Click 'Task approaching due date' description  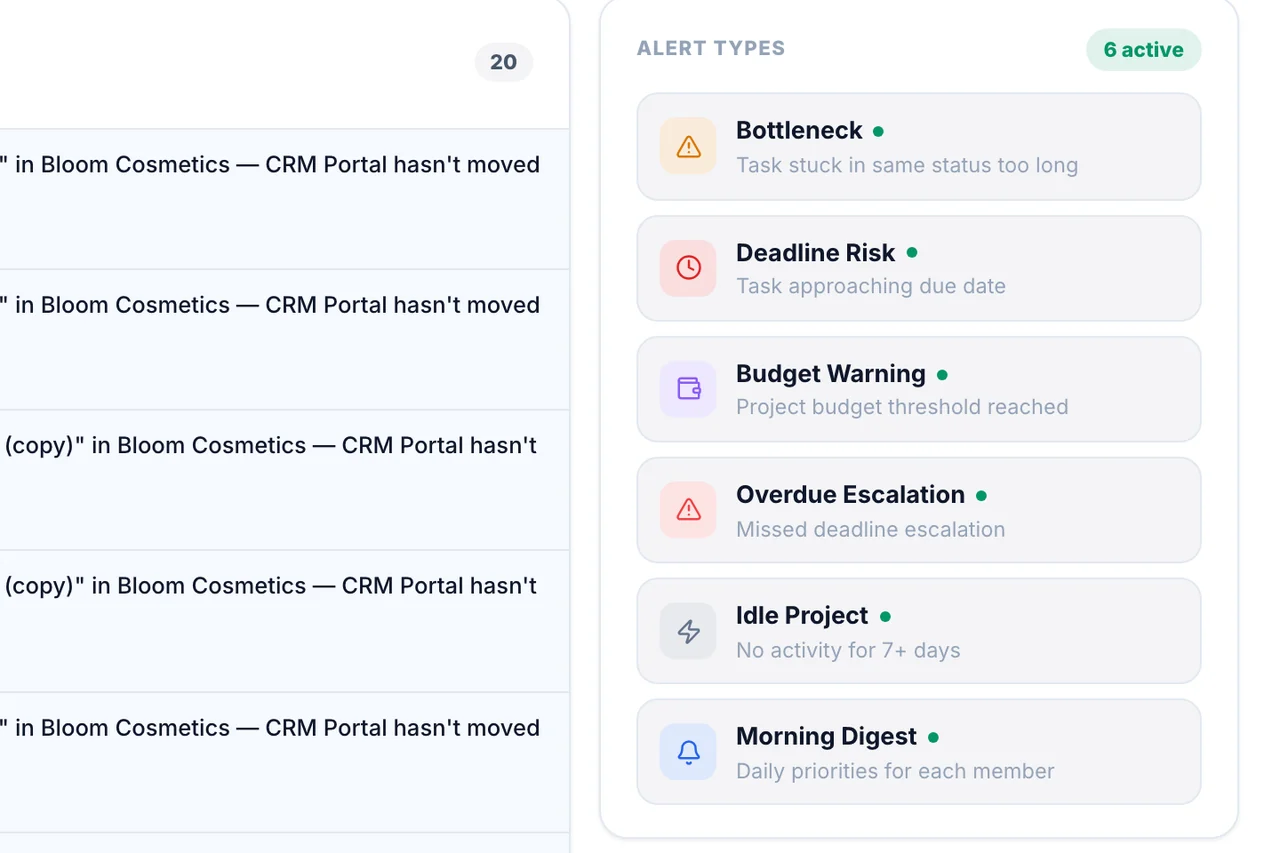871,286
